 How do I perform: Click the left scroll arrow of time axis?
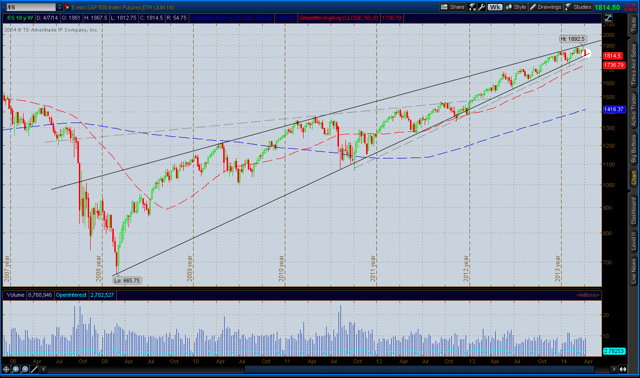pyautogui.click(x=43, y=369)
